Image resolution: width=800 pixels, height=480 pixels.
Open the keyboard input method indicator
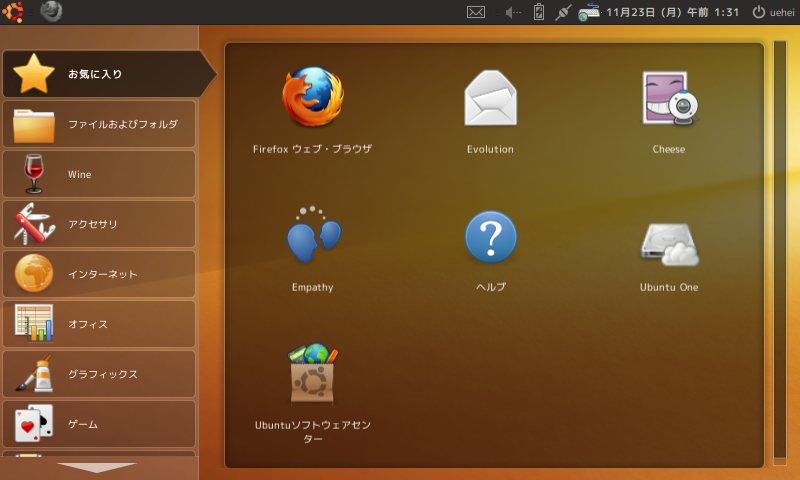[588, 12]
